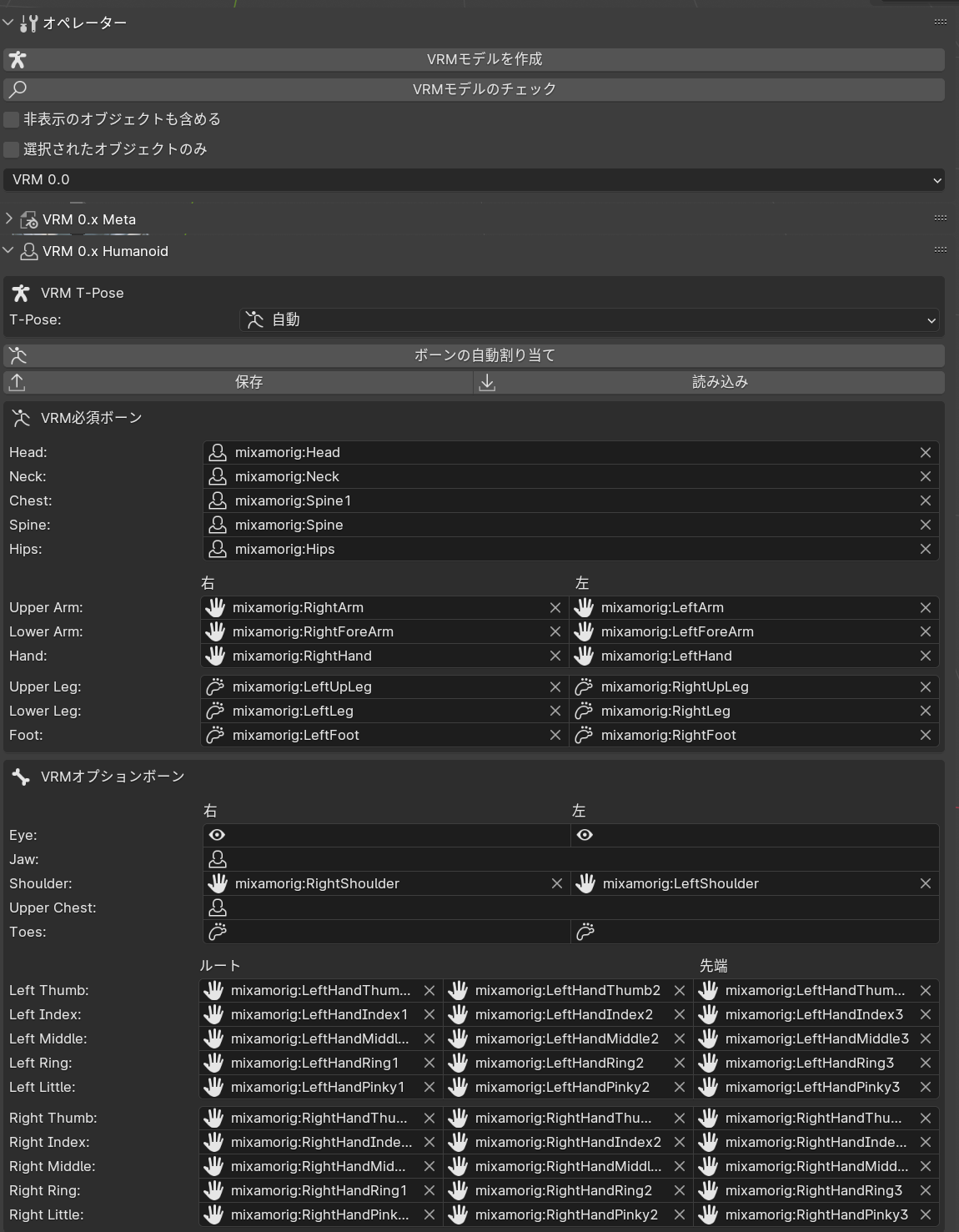This screenshot has width=959, height=1232.
Task: Clear the mixamorig:LeftHandIndex1 assignment
Action: 429,1014
